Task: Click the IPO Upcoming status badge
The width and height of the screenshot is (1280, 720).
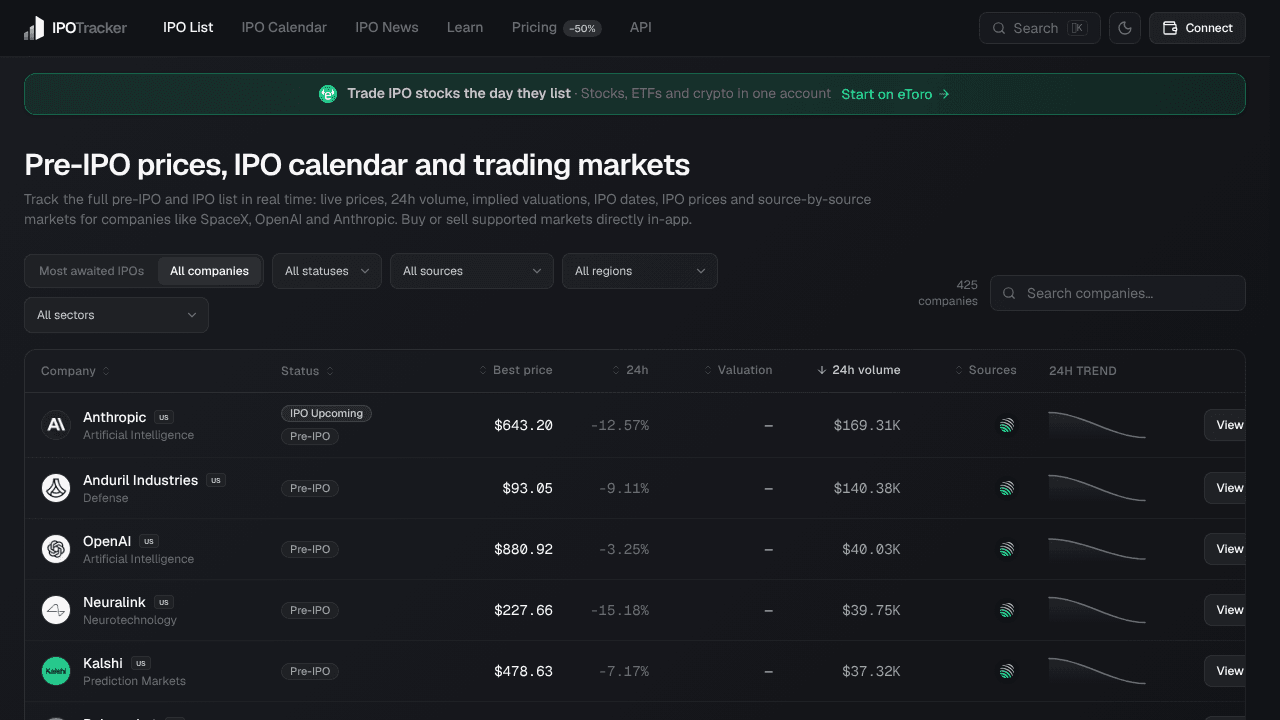Action: pyautogui.click(x=326, y=413)
